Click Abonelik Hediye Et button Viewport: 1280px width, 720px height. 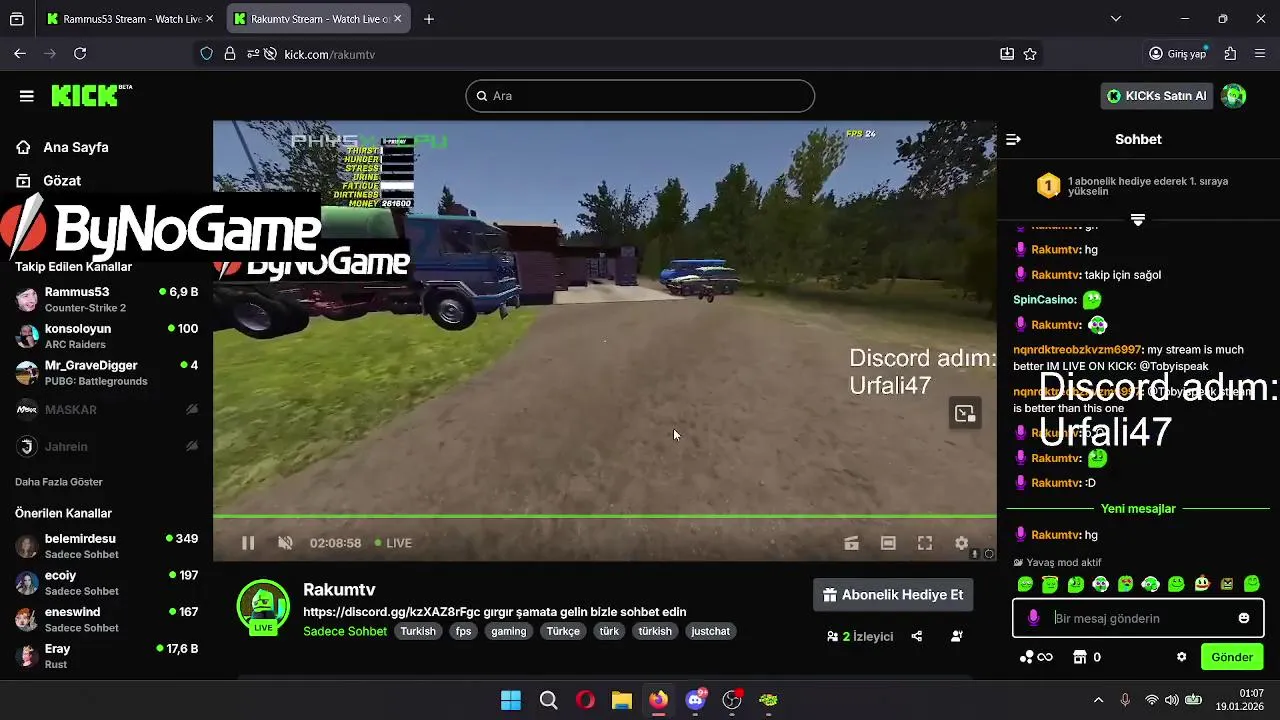tap(893, 595)
